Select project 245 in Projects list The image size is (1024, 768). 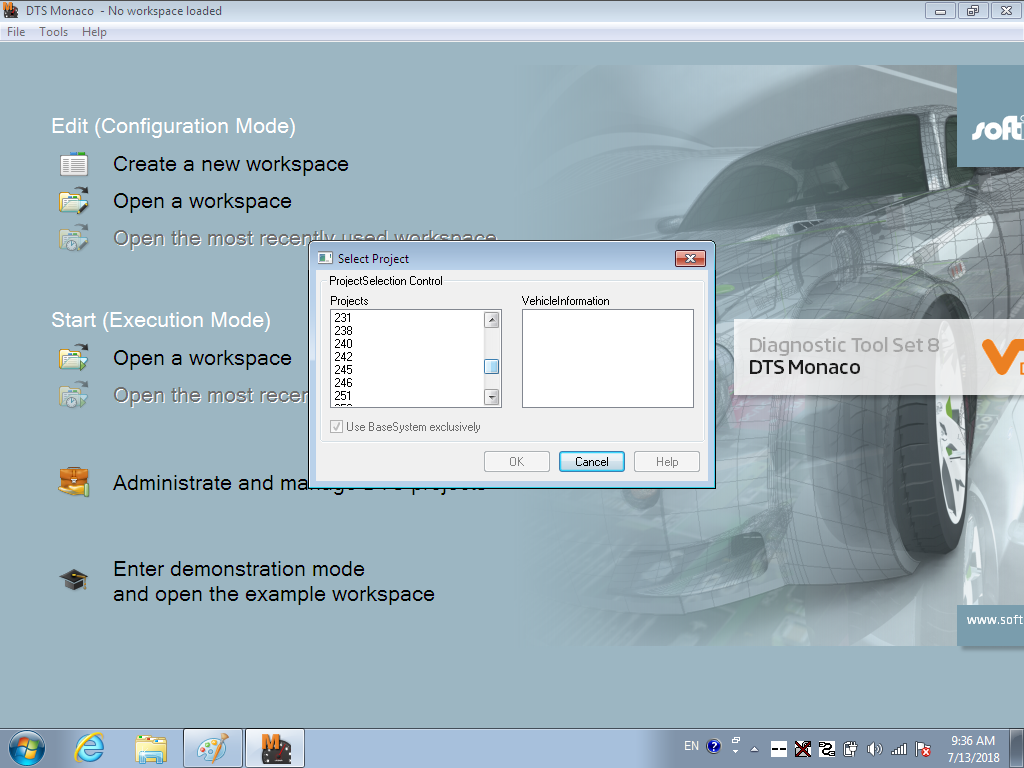pyautogui.click(x=343, y=370)
